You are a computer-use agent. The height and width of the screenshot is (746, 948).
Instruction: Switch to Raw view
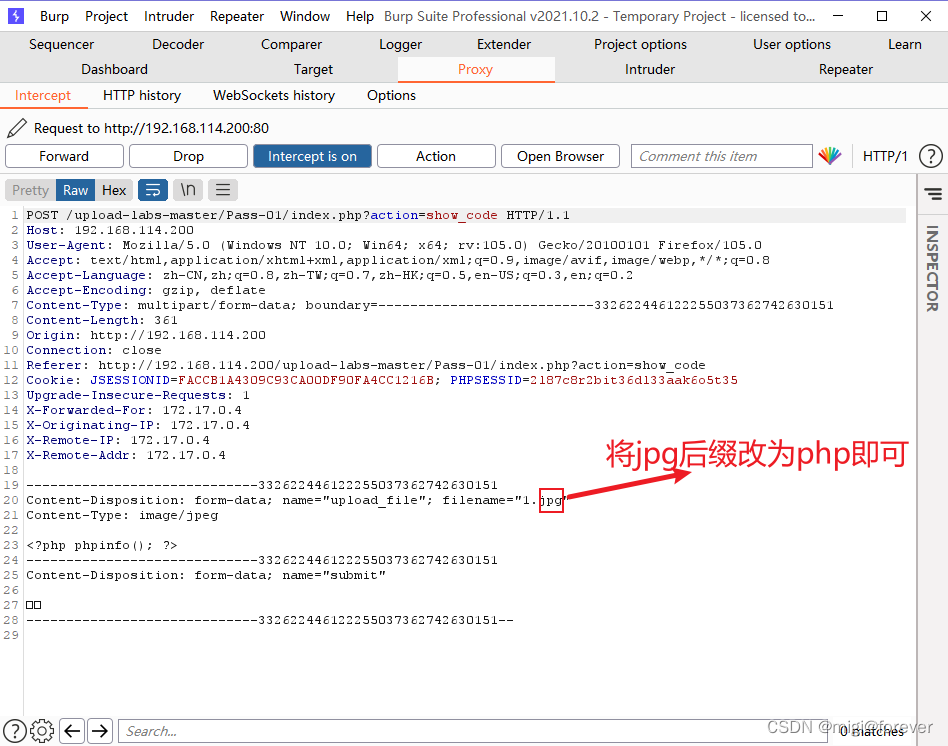pyautogui.click(x=76, y=190)
